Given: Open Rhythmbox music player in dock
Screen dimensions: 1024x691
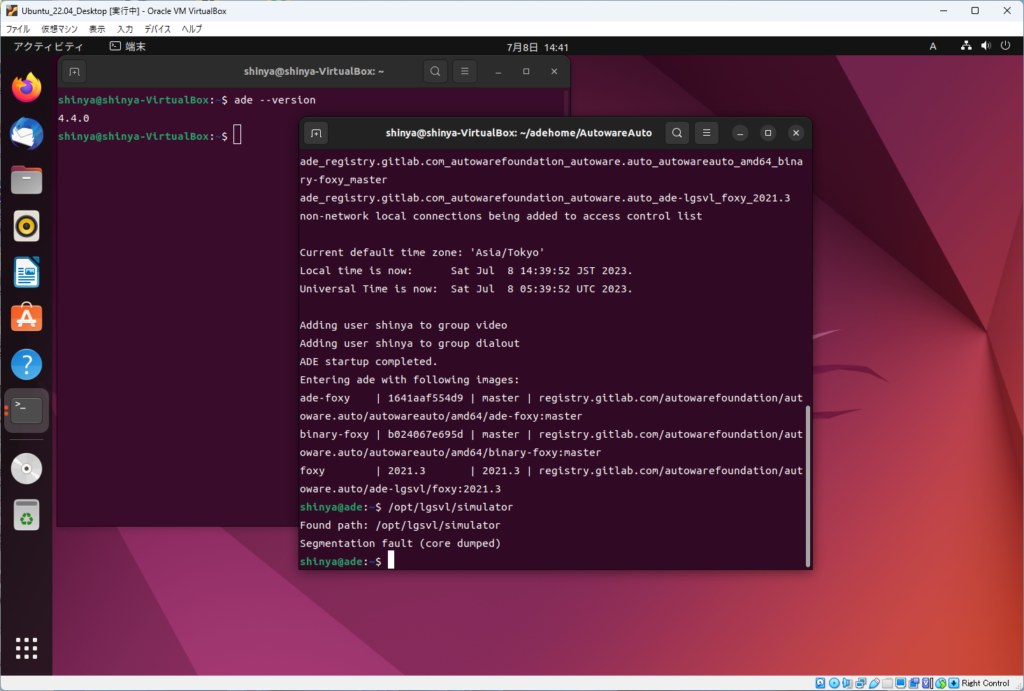Looking at the screenshot, I should [x=26, y=226].
